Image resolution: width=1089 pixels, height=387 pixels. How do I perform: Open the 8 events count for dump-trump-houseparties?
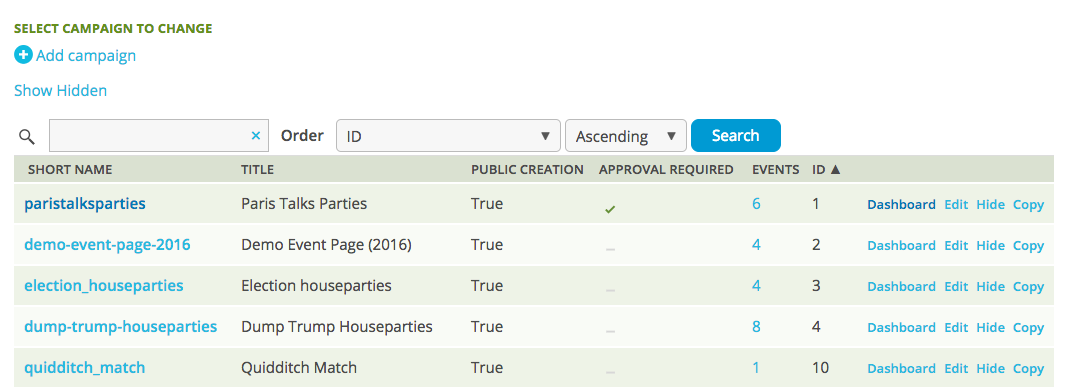pyautogui.click(x=756, y=327)
